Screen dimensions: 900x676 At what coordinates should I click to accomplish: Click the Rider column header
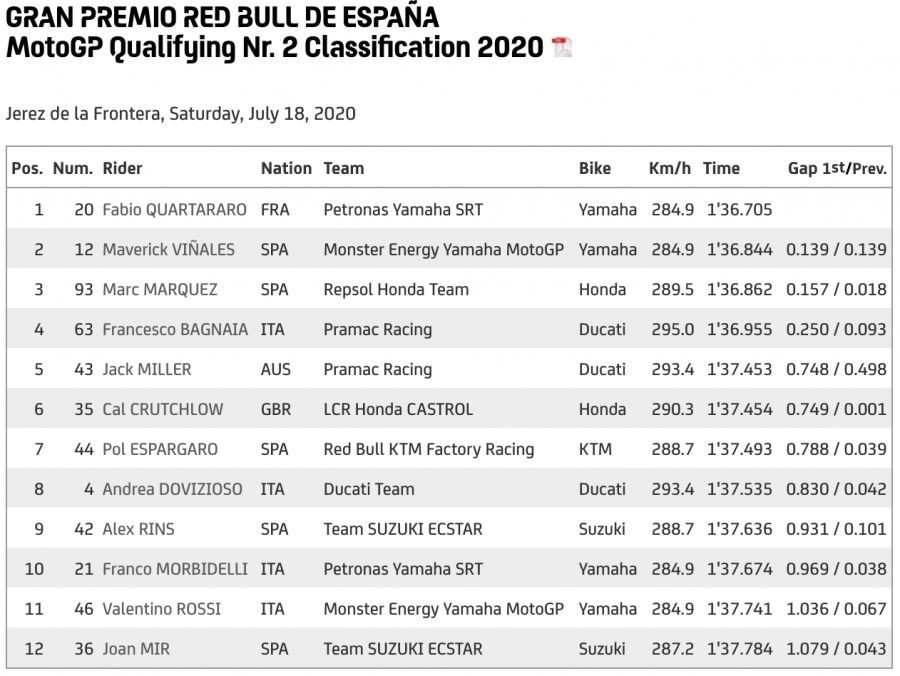coord(122,168)
